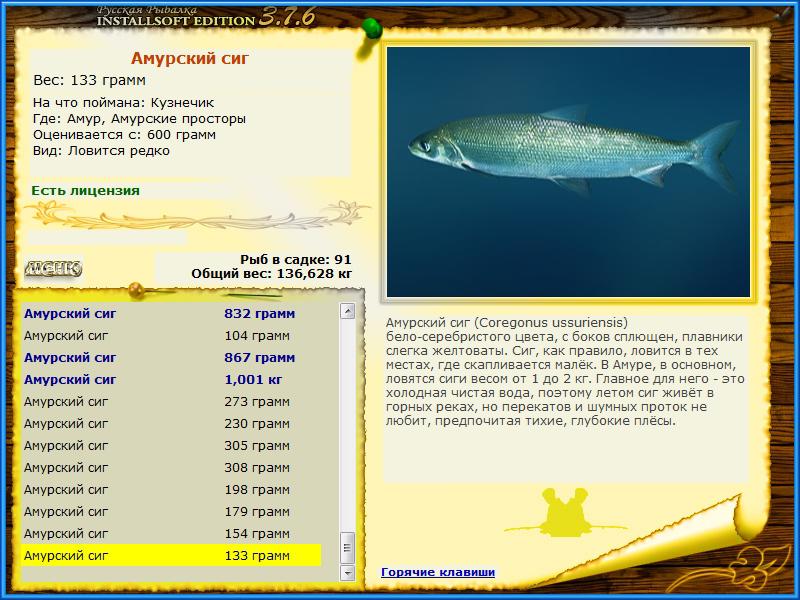Click the Вес: 133 грамм line
This screenshot has width=800, height=600.
coord(89,80)
